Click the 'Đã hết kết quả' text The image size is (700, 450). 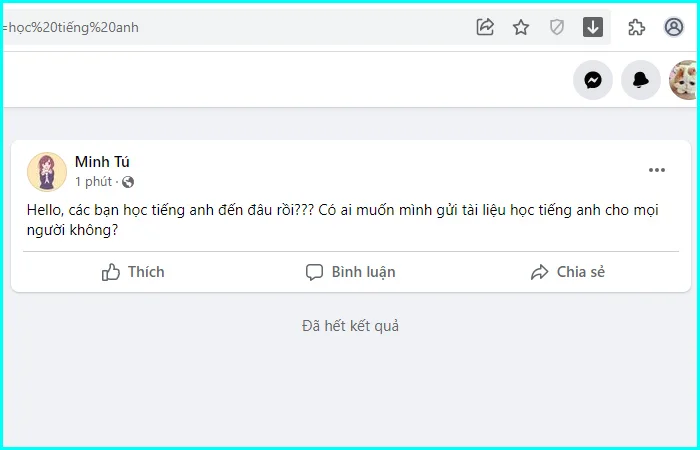(x=350, y=326)
